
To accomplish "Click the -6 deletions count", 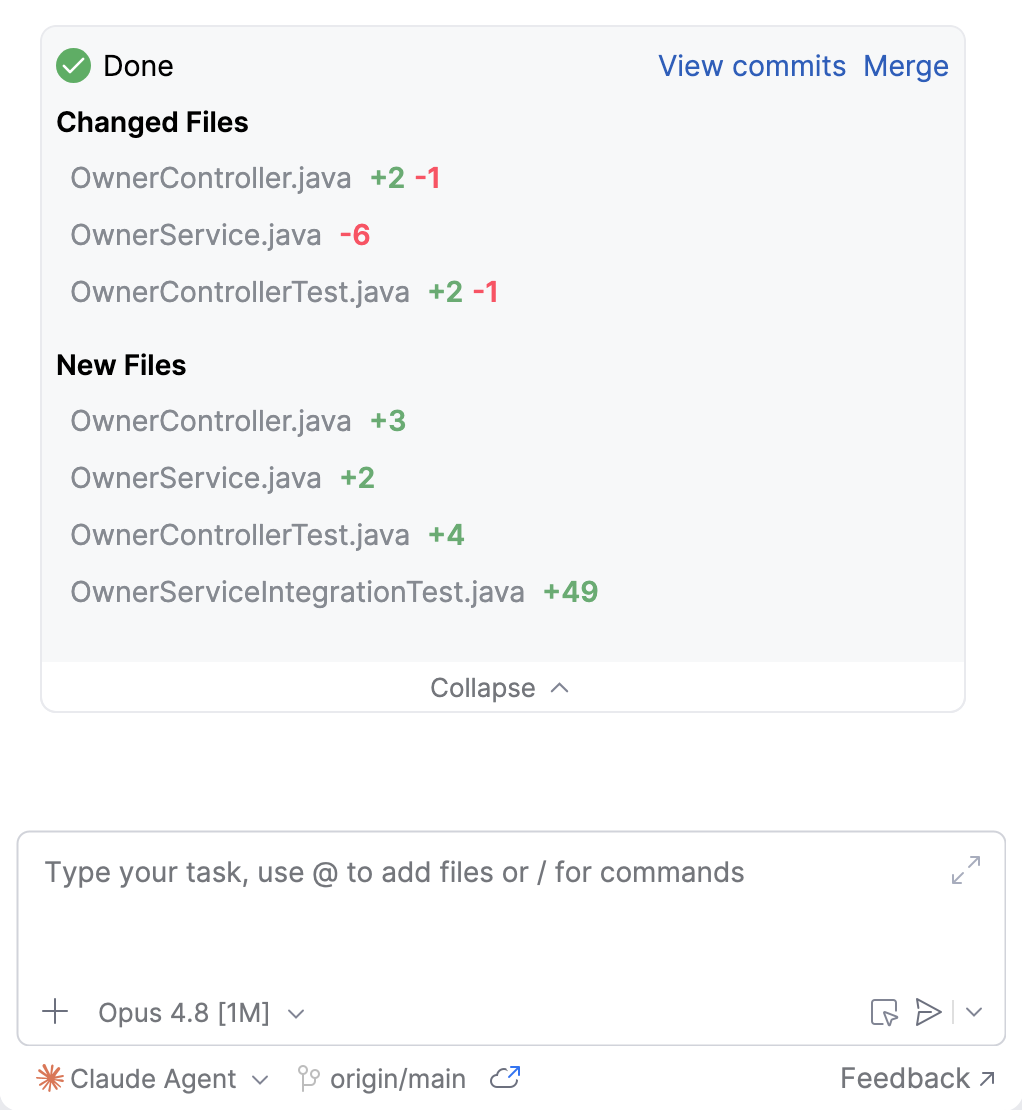I will coord(355,235).
